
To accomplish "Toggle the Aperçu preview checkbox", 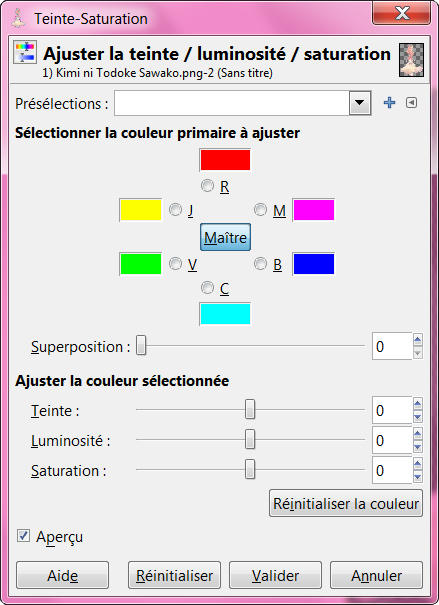I will pyautogui.click(x=23, y=536).
